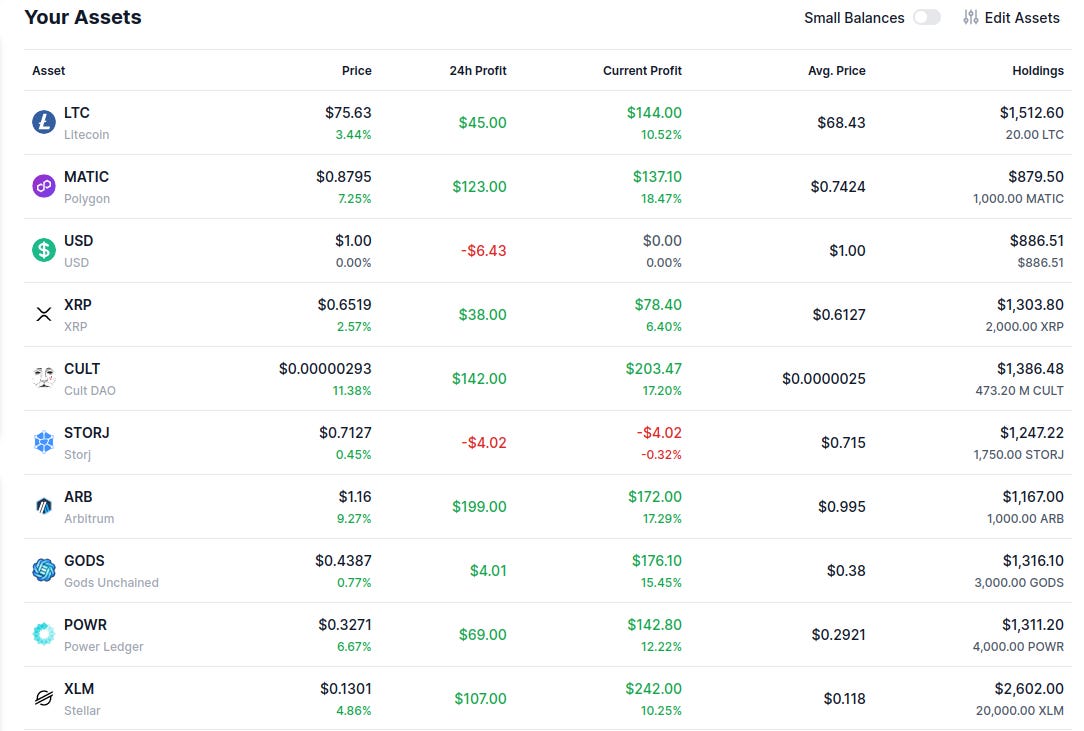Click the 1,000.00 MATIC holdings amount
Image resolution: width=1084 pixels, height=731 pixels.
[x=1018, y=198]
